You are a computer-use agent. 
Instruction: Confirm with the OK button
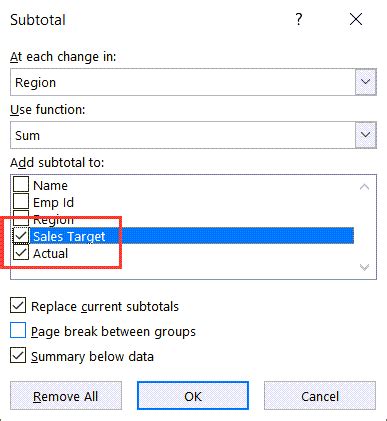(193, 396)
